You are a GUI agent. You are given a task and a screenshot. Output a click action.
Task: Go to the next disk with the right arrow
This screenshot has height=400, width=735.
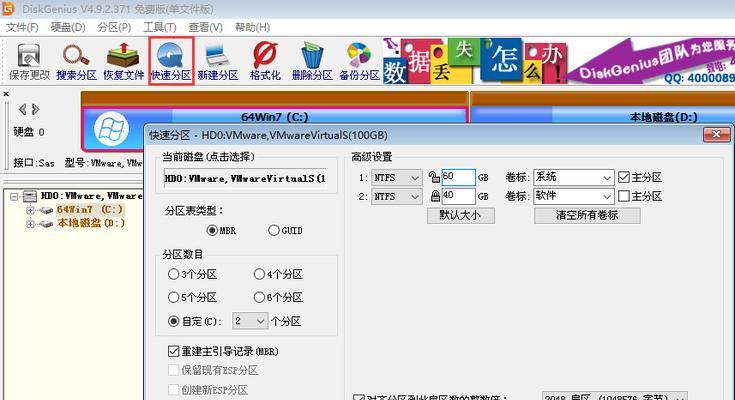(x=36, y=109)
